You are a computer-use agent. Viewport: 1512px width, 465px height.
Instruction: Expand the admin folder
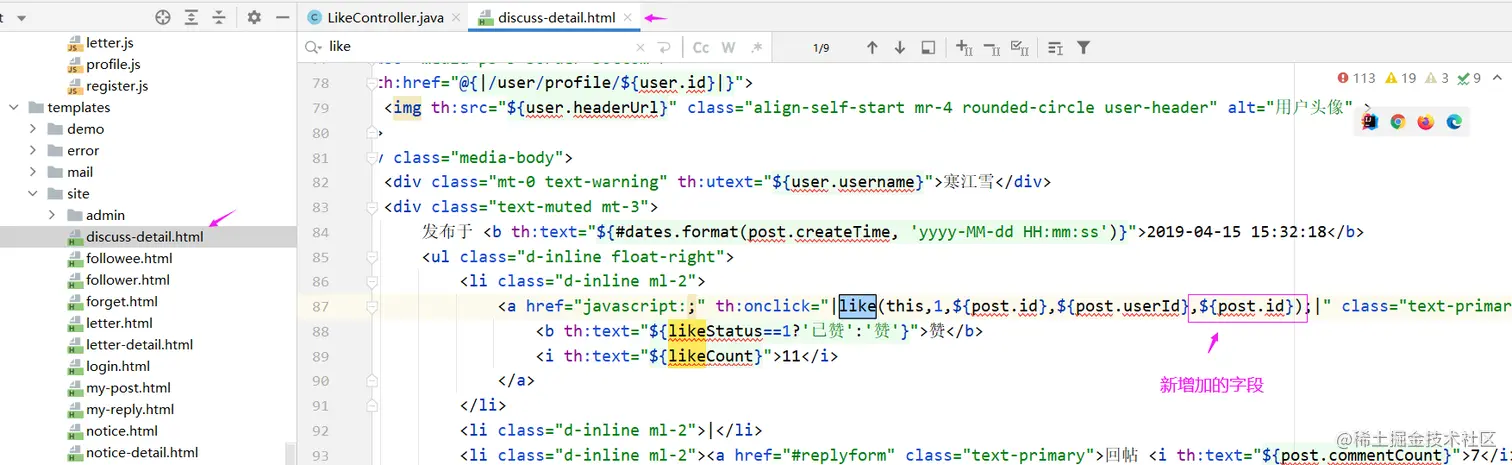(52, 215)
